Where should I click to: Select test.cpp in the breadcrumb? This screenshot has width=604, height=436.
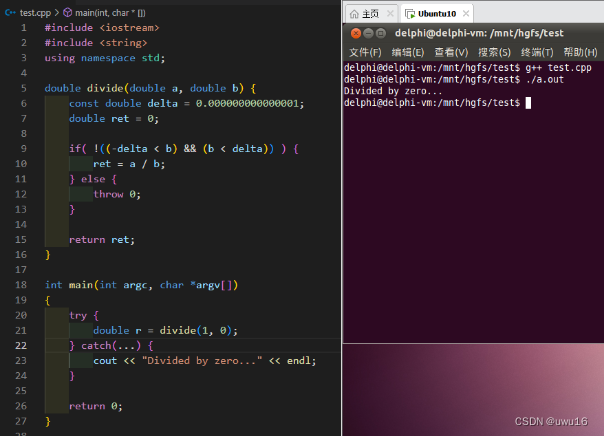pyautogui.click(x=35, y=13)
